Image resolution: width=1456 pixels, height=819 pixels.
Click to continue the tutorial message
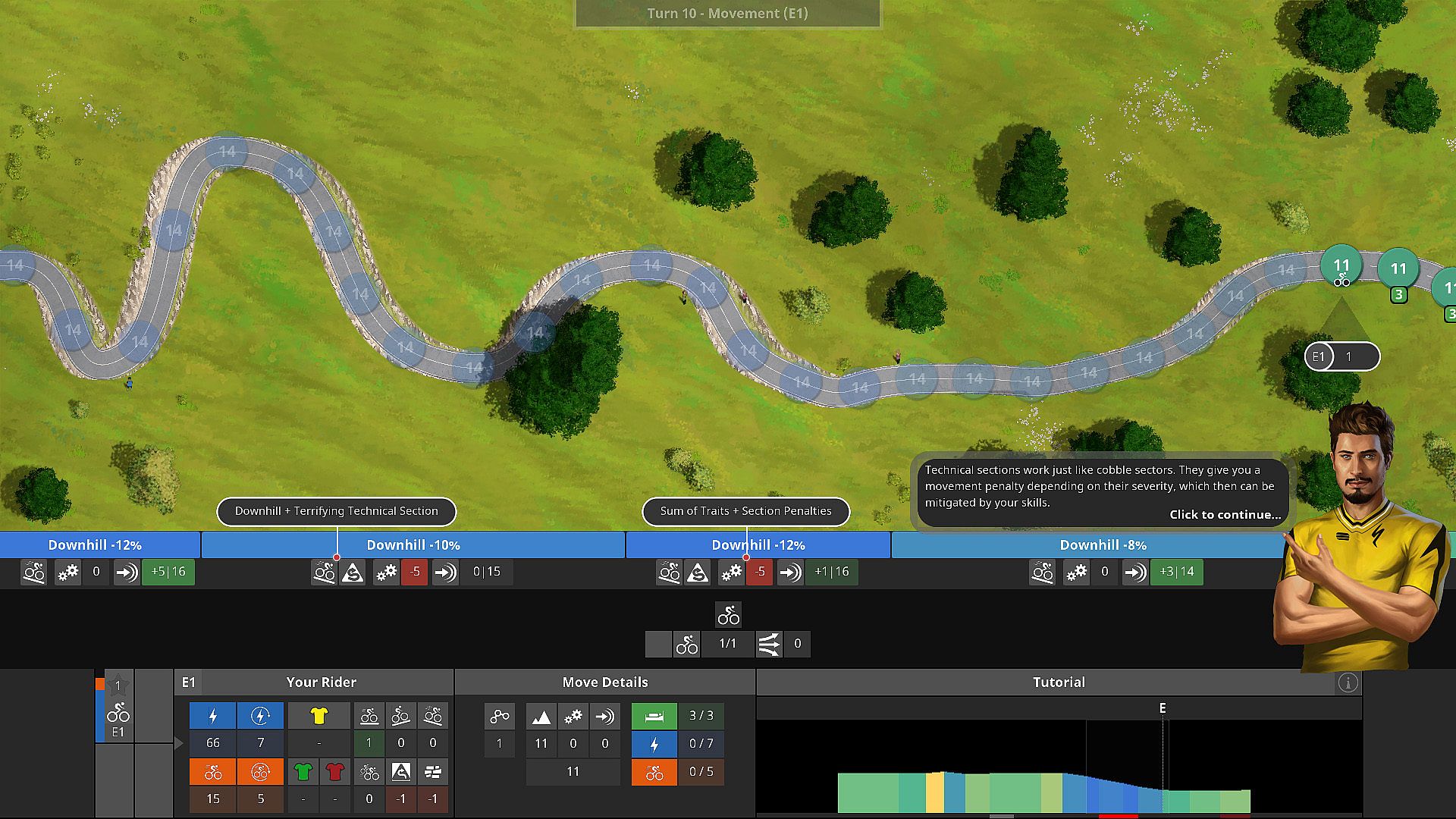click(x=1224, y=514)
